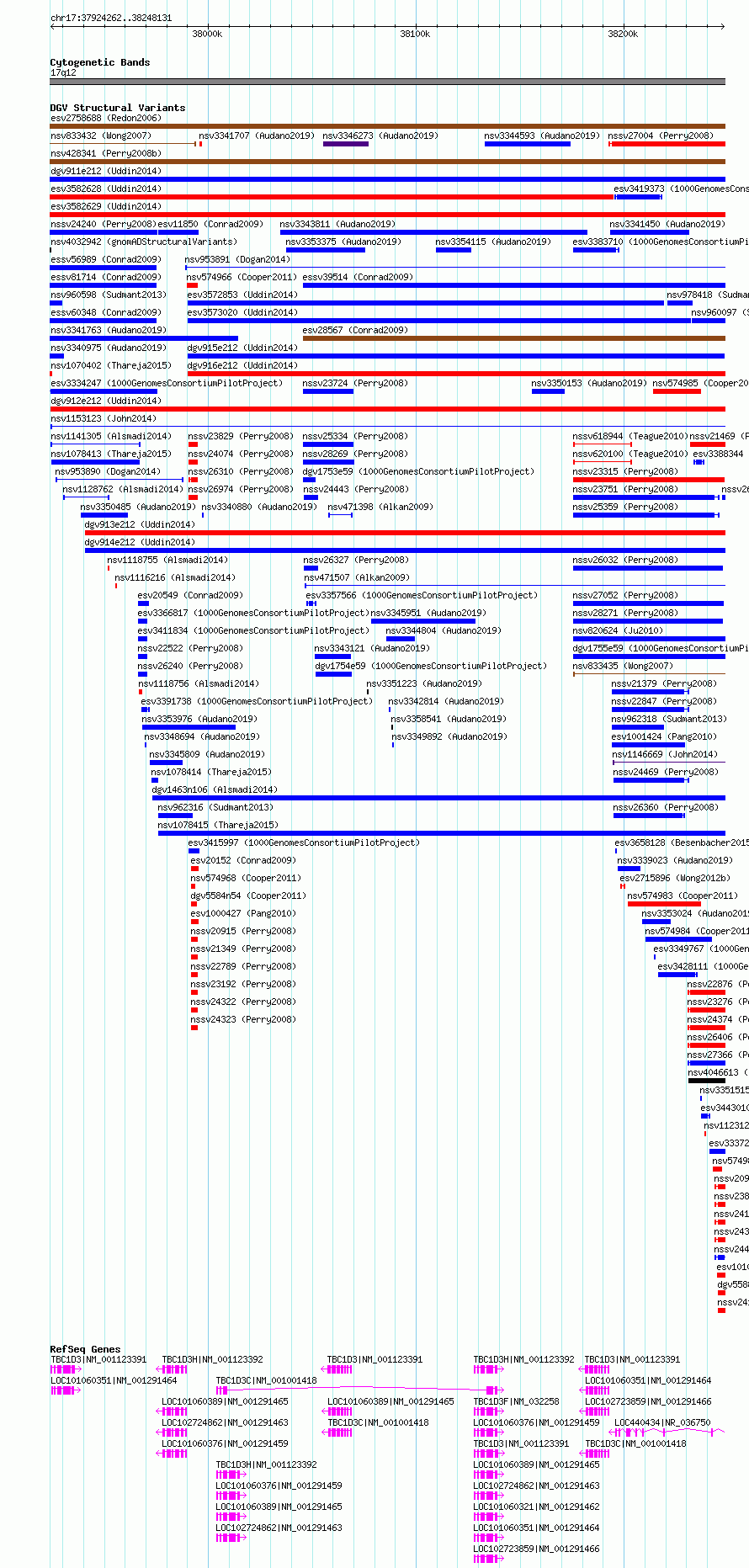Select variant nsv1153123 (John2014)
The image size is (749, 1568).
tap(104, 418)
